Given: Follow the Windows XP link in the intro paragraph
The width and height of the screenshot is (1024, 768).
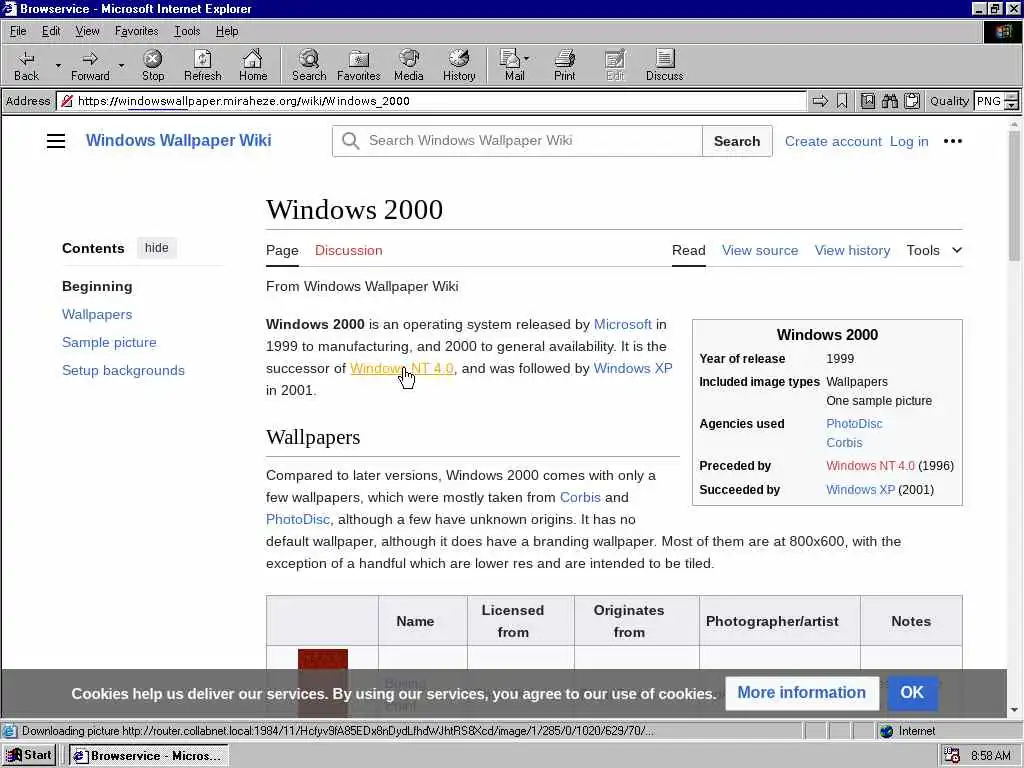Looking at the screenshot, I should (x=633, y=368).
